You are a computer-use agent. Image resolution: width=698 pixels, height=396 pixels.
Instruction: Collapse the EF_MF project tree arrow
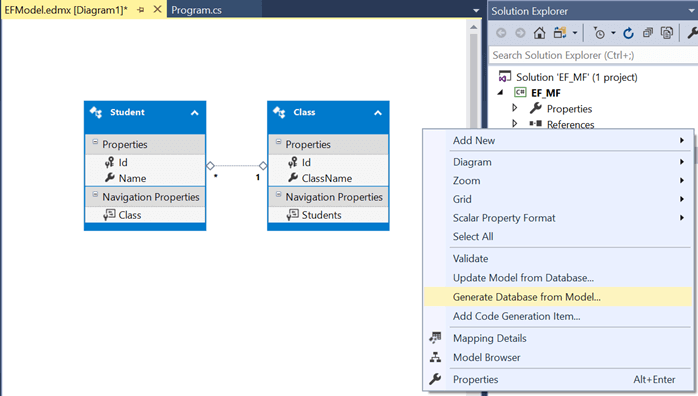[501, 93]
